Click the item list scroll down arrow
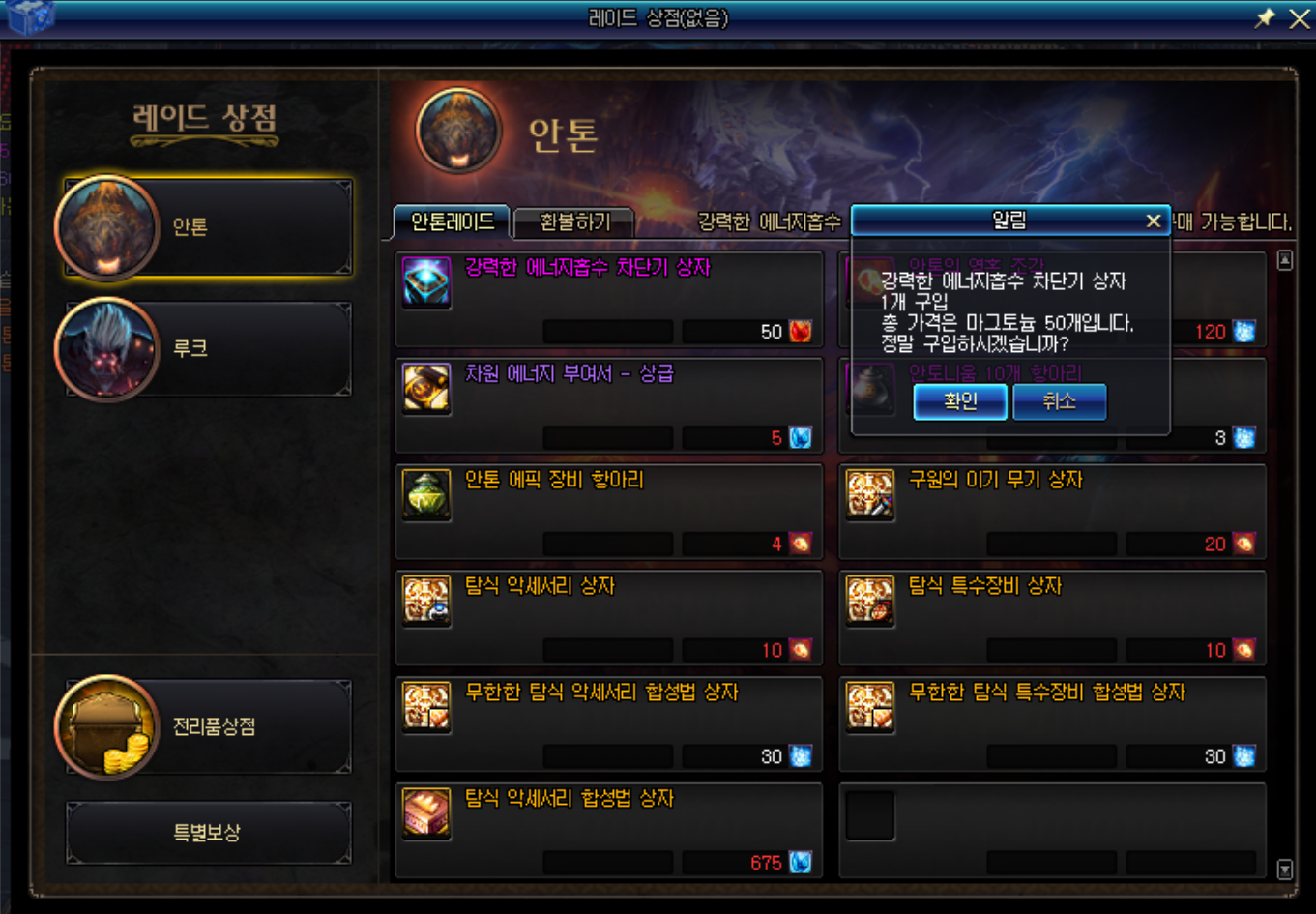Viewport: 1316px width, 914px height. click(x=1284, y=870)
